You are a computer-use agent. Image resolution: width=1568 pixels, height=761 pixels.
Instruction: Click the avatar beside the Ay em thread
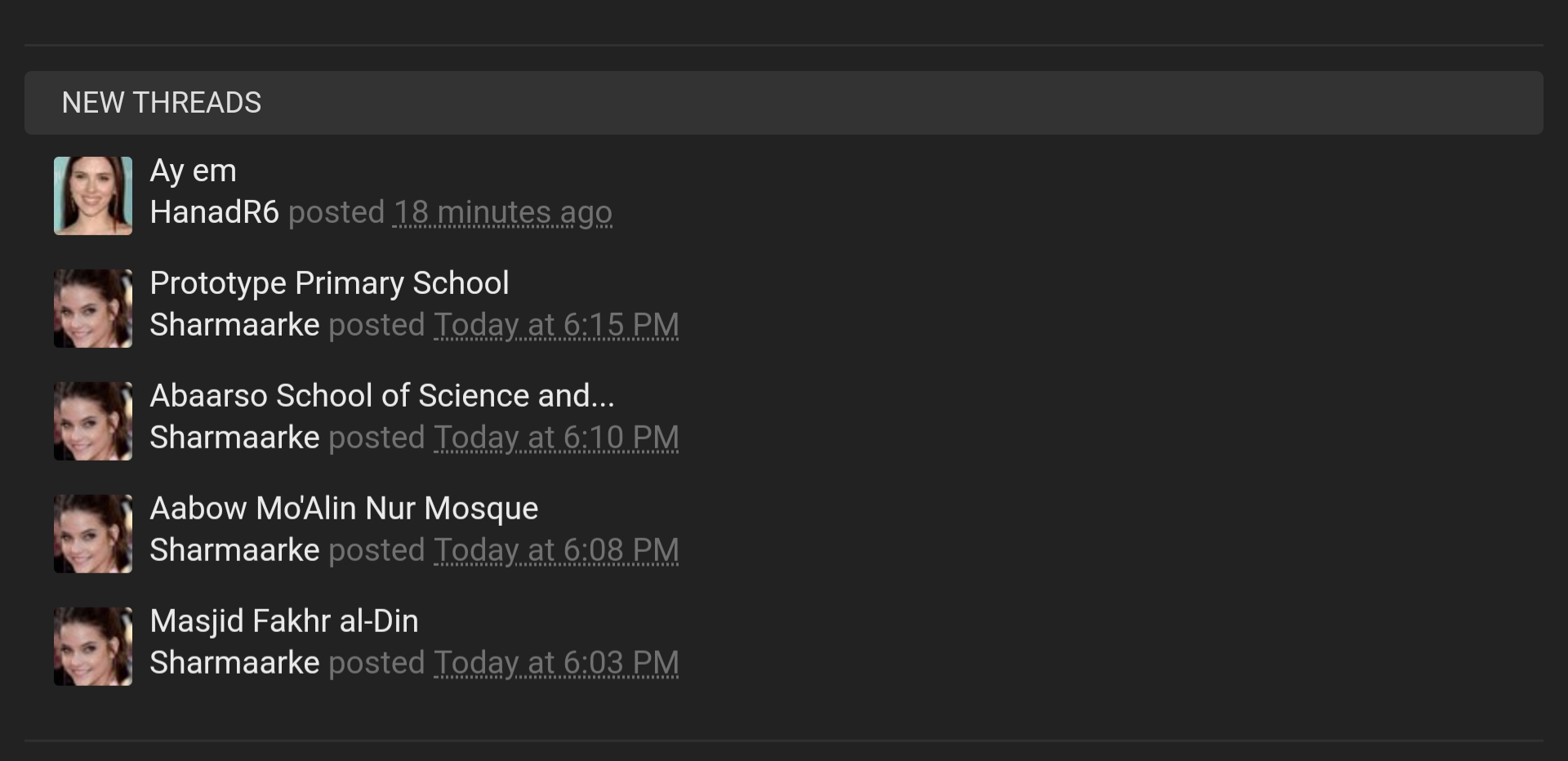point(92,196)
